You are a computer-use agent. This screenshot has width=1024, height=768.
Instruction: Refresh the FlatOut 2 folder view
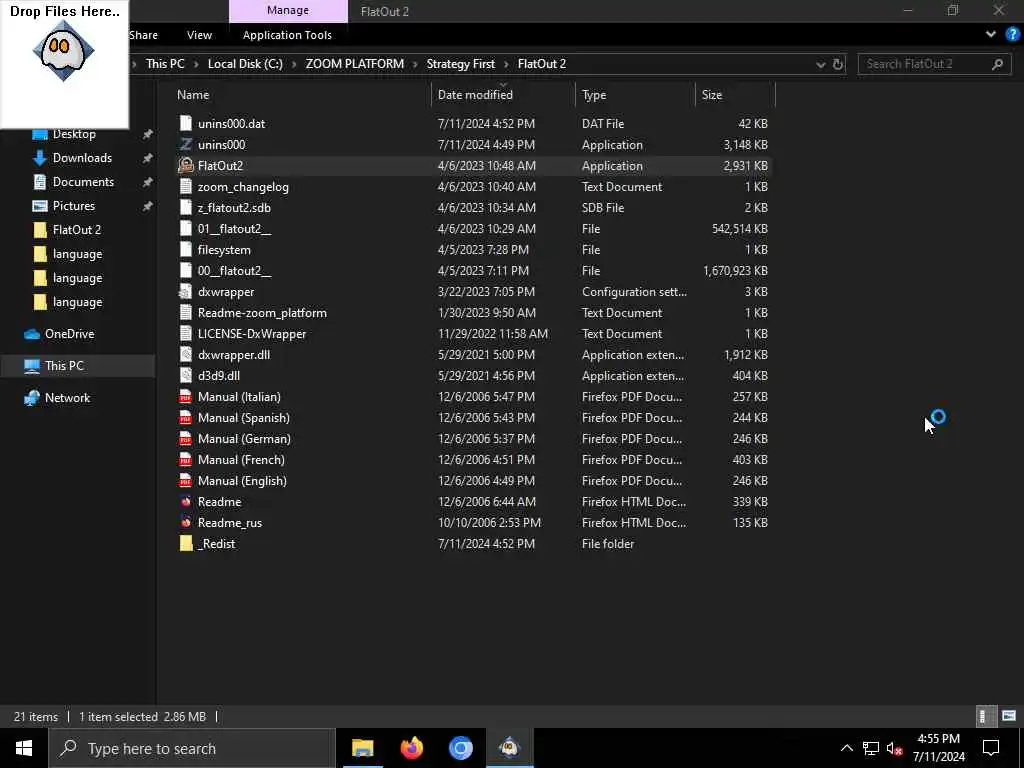pos(838,64)
